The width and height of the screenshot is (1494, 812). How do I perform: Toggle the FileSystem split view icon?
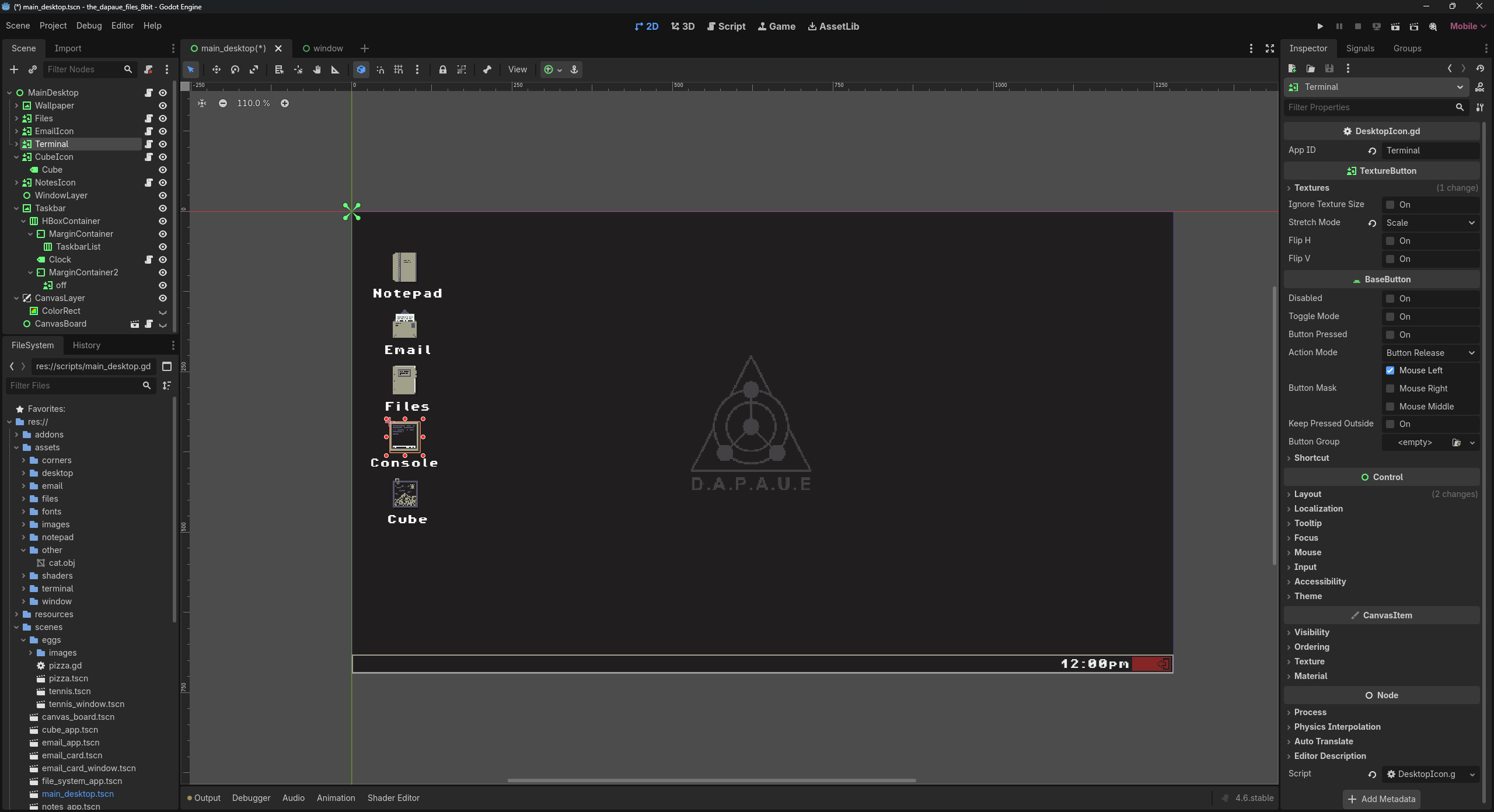[167, 366]
